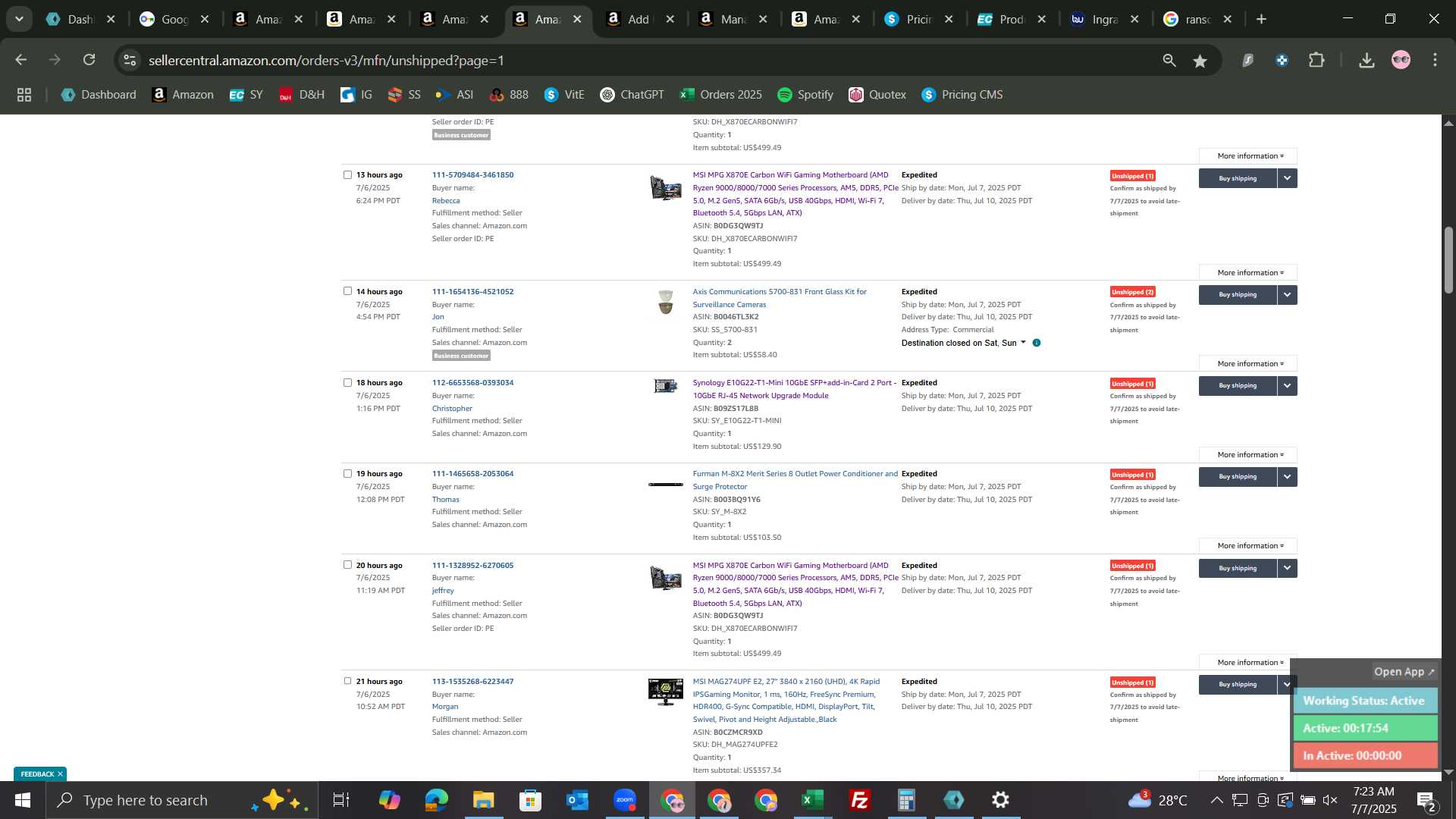Open a new browser tab
1456x819 pixels.
[x=1262, y=19]
